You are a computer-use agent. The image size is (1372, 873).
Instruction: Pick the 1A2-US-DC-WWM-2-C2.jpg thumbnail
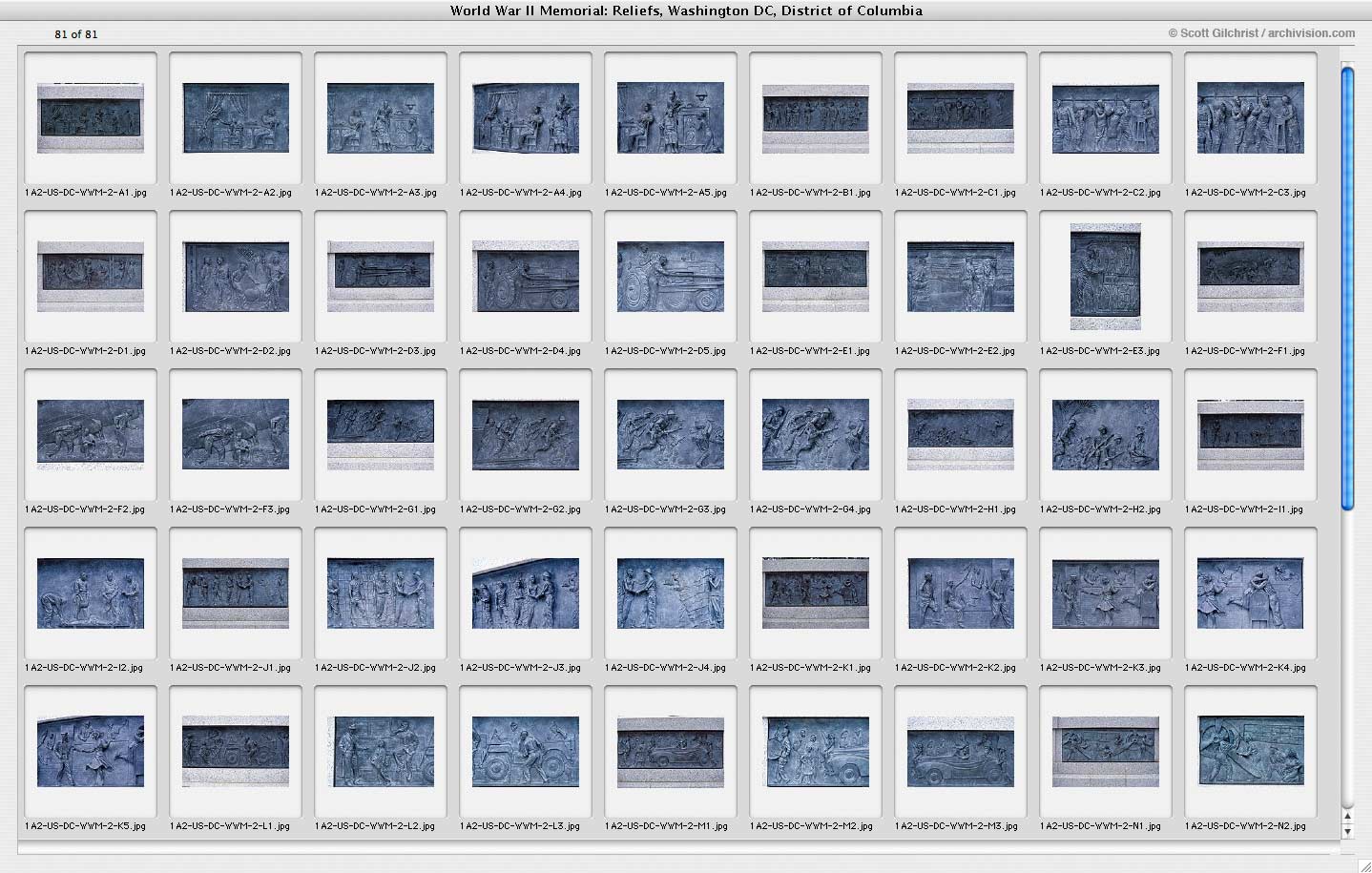pyautogui.click(x=1106, y=118)
